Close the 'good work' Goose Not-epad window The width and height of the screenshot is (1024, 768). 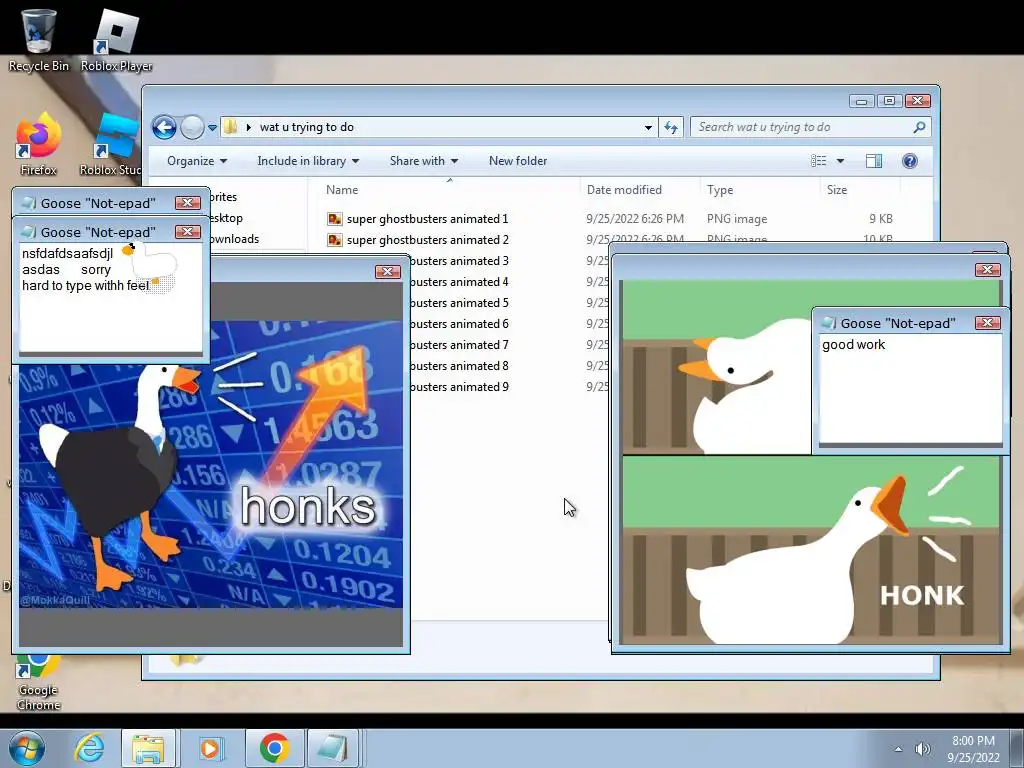tap(987, 323)
